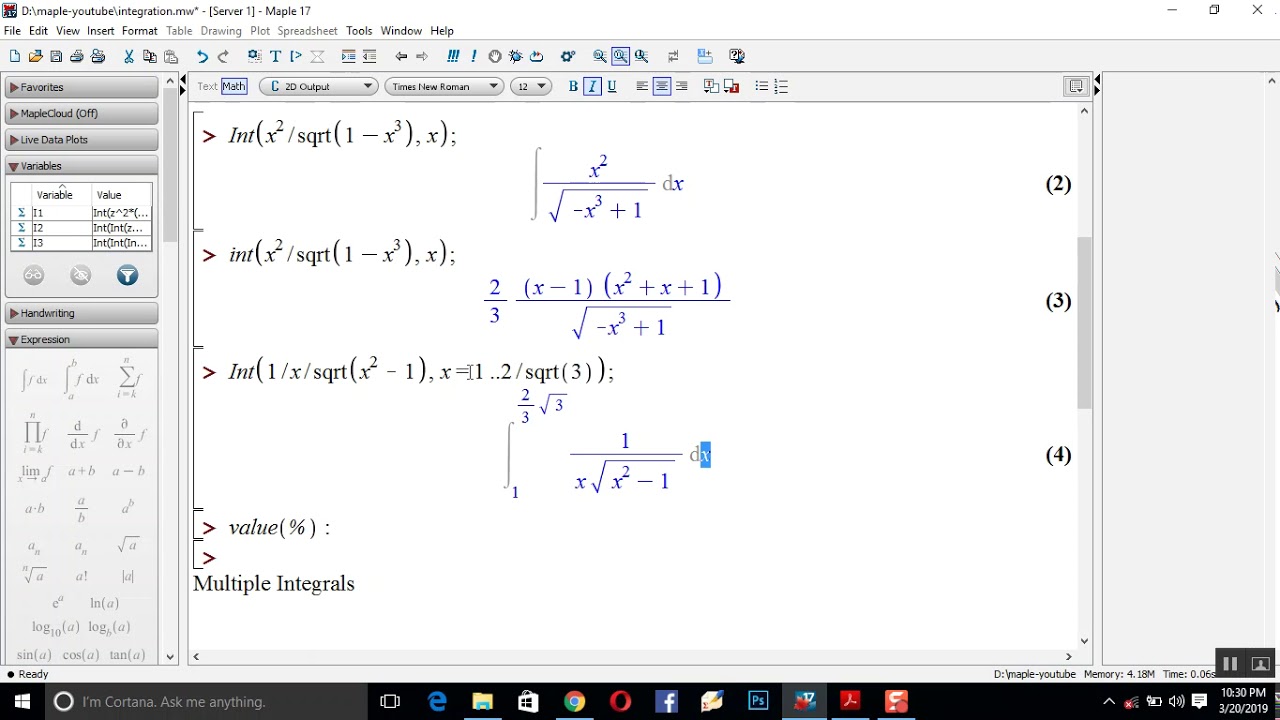Insert plain text with the T icon
The height and width of the screenshot is (720, 1280).
(x=275, y=57)
